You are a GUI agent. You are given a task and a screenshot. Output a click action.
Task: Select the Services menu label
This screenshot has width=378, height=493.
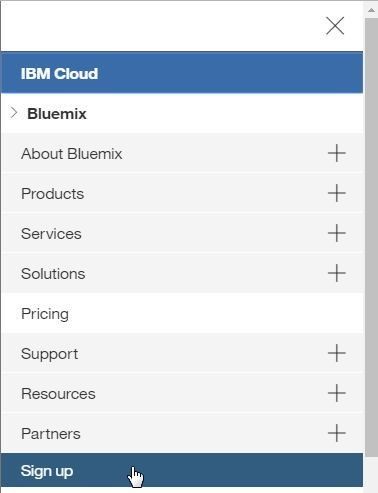(x=51, y=234)
